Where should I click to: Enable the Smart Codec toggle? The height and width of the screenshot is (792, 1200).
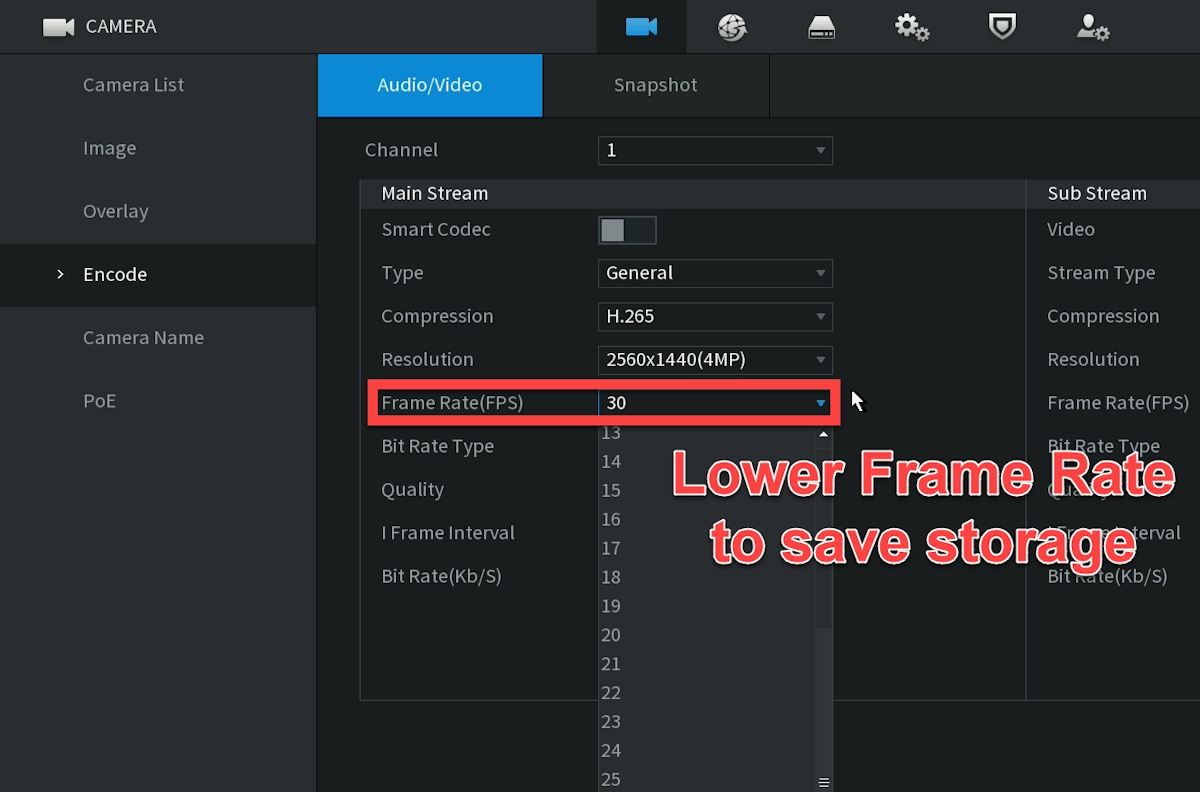click(627, 229)
